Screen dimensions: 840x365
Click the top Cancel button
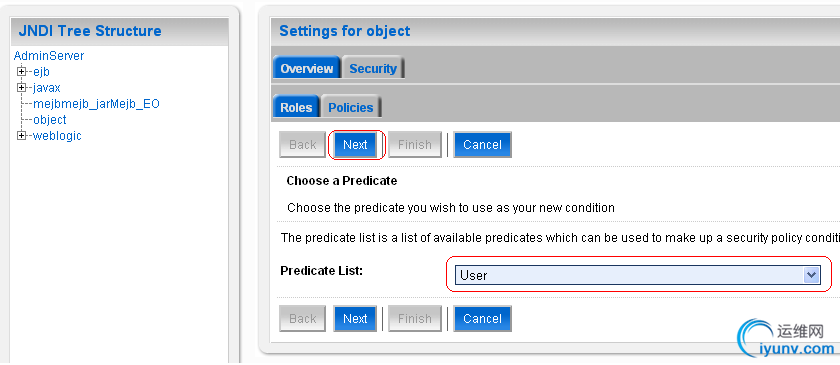click(x=482, y=145)
